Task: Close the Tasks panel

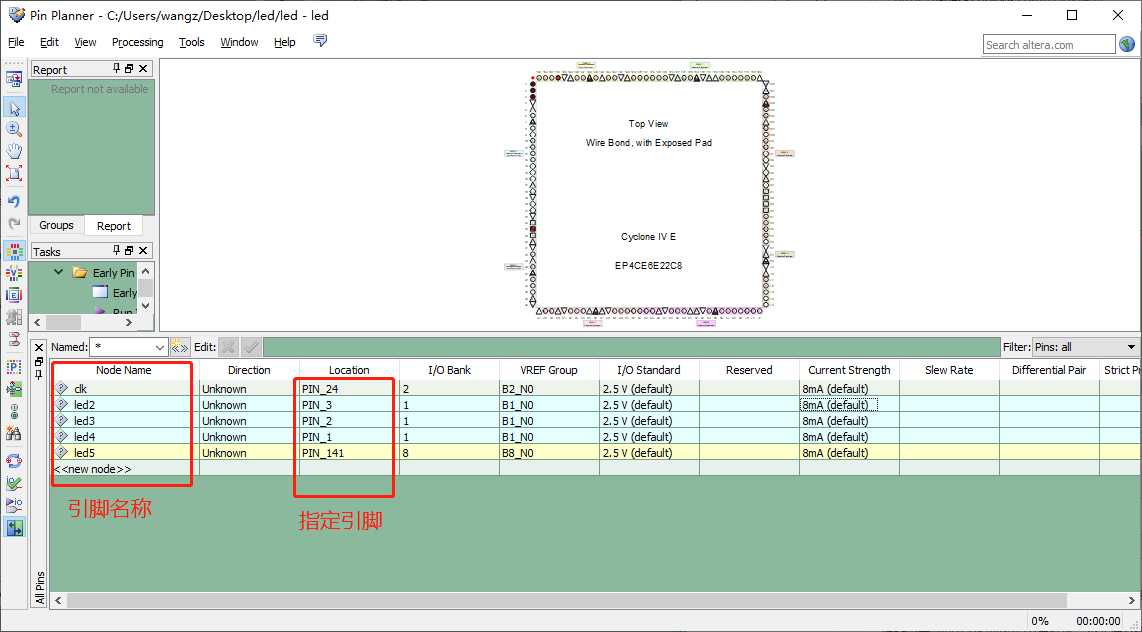Action: (x=143, y=250)
